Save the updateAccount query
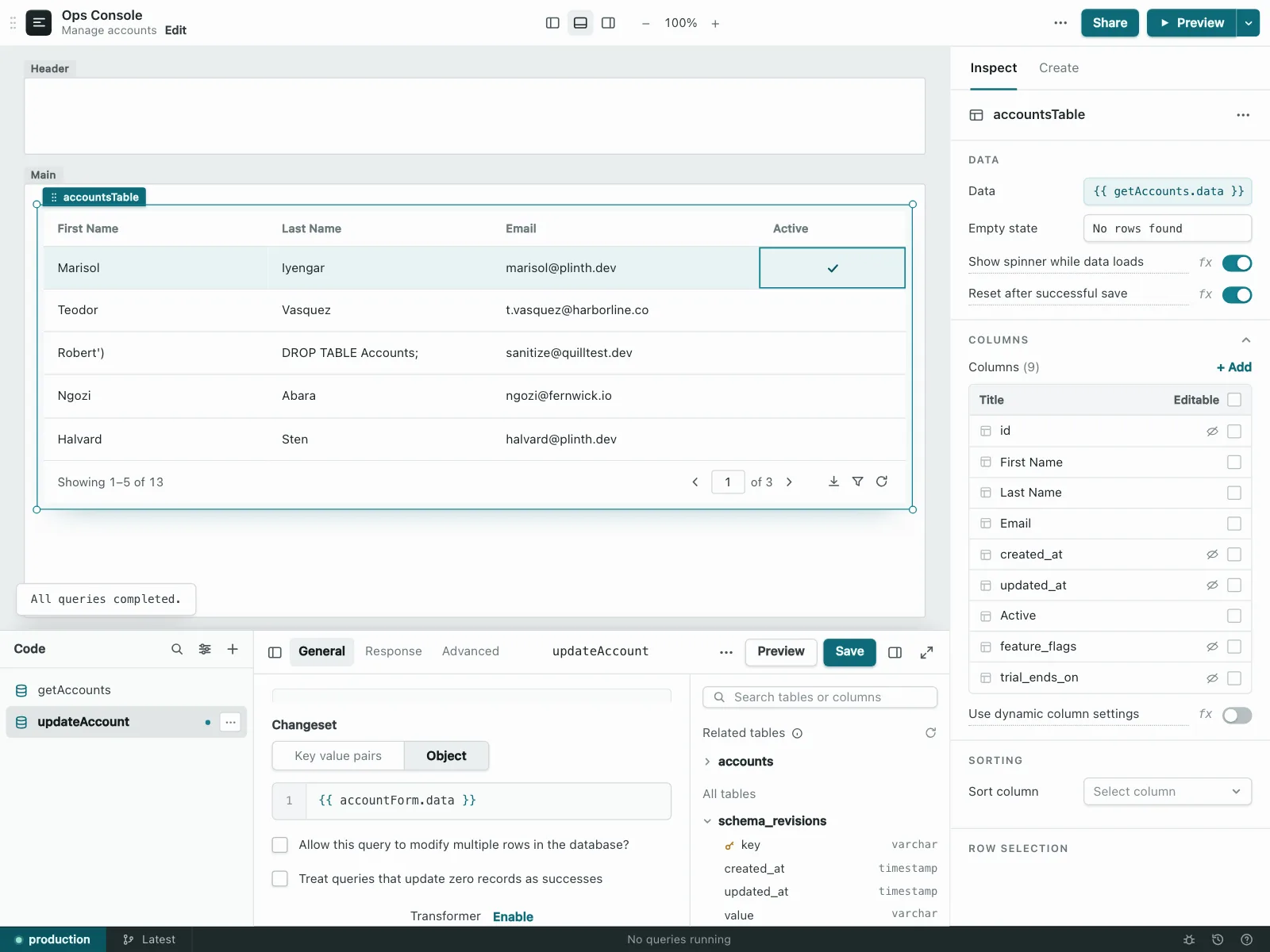Screen dimensions: 1270x952 pyautogui.click(x=849, y=651)
